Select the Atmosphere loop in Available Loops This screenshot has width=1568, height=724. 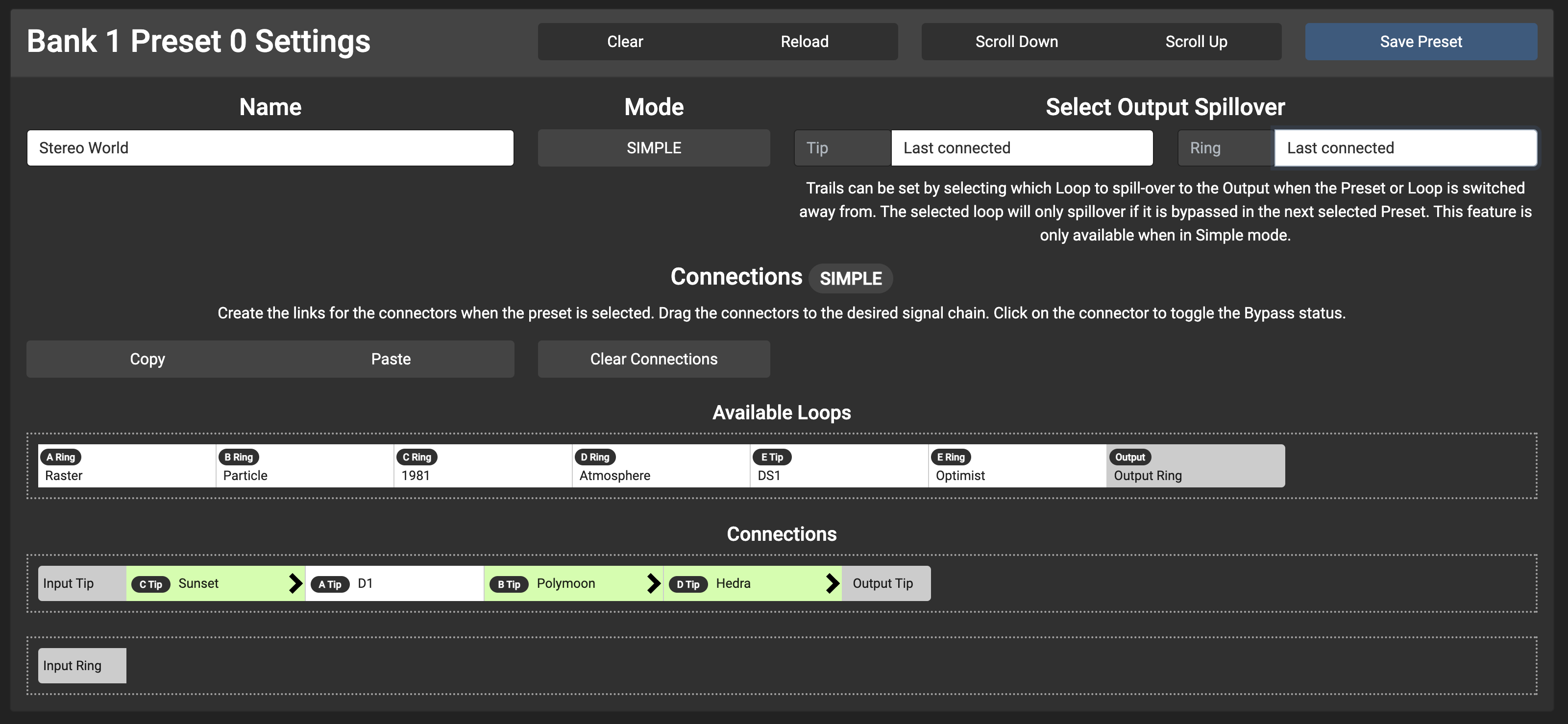[661, 466]
